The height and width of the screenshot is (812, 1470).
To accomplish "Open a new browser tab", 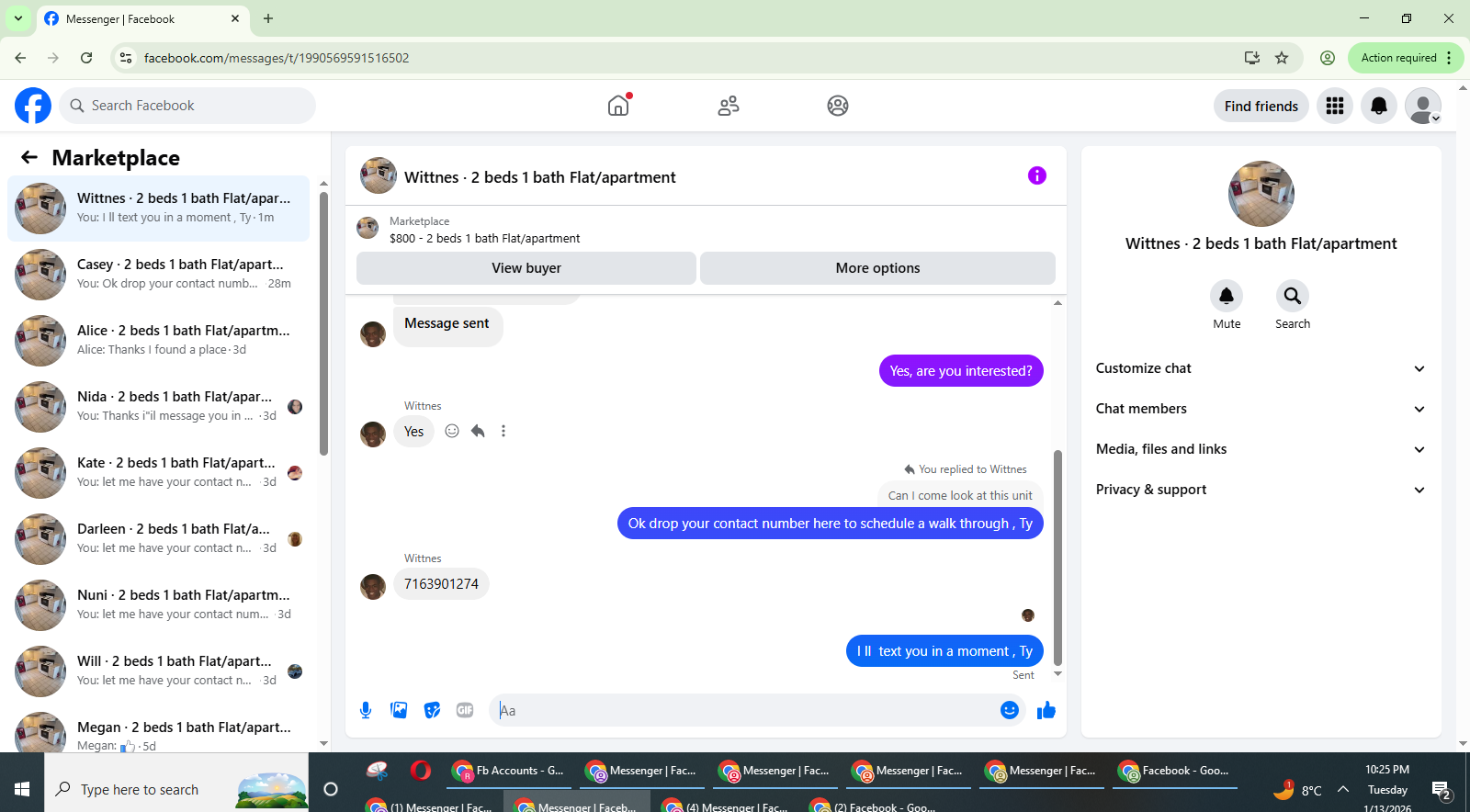I will click(x=268, y=18).
